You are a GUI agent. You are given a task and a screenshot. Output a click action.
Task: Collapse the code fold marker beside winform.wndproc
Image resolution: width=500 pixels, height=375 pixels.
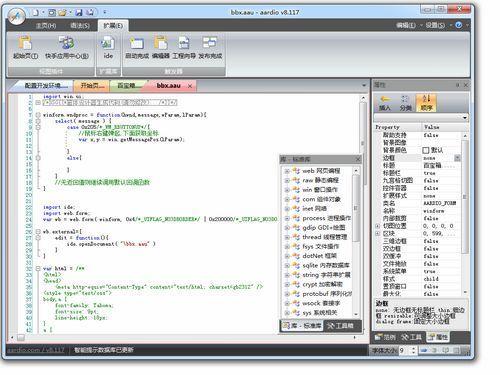coord(38,115)
